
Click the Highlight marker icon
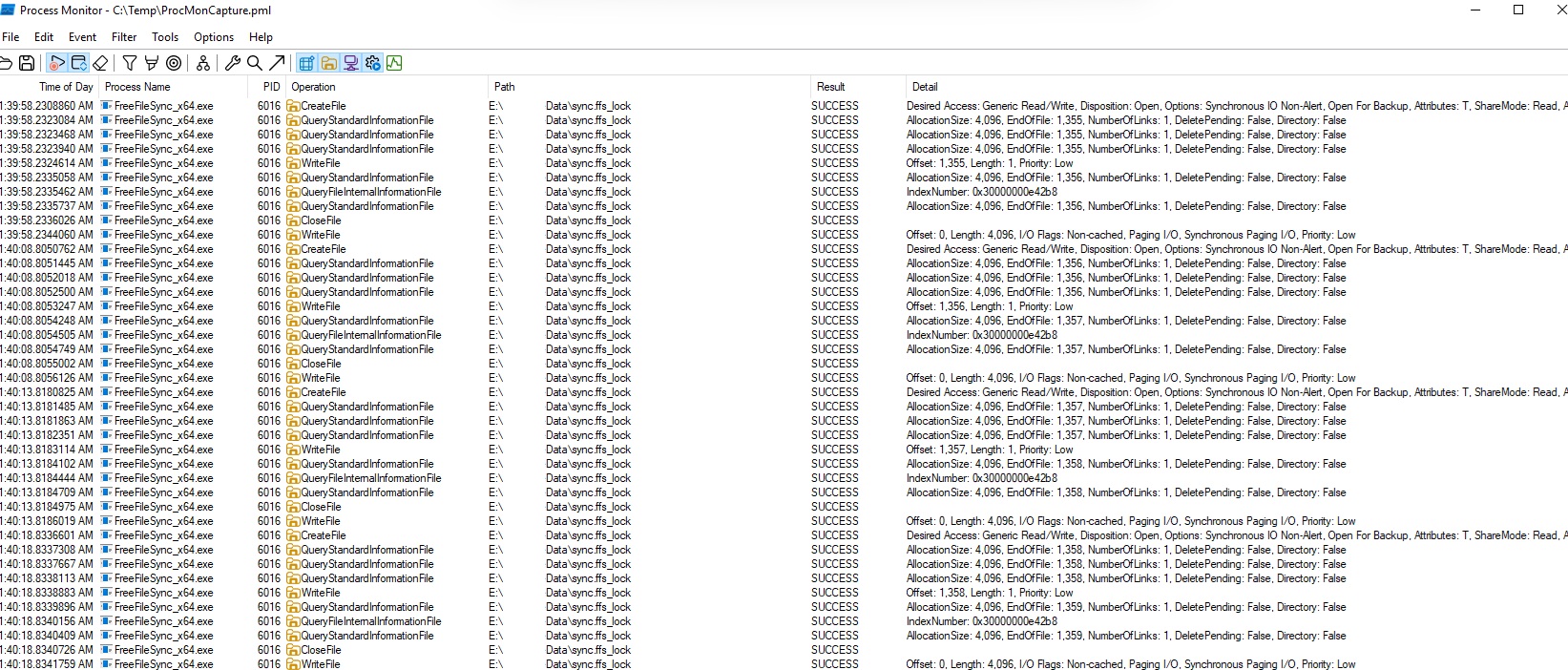click(x=151, y=63)
